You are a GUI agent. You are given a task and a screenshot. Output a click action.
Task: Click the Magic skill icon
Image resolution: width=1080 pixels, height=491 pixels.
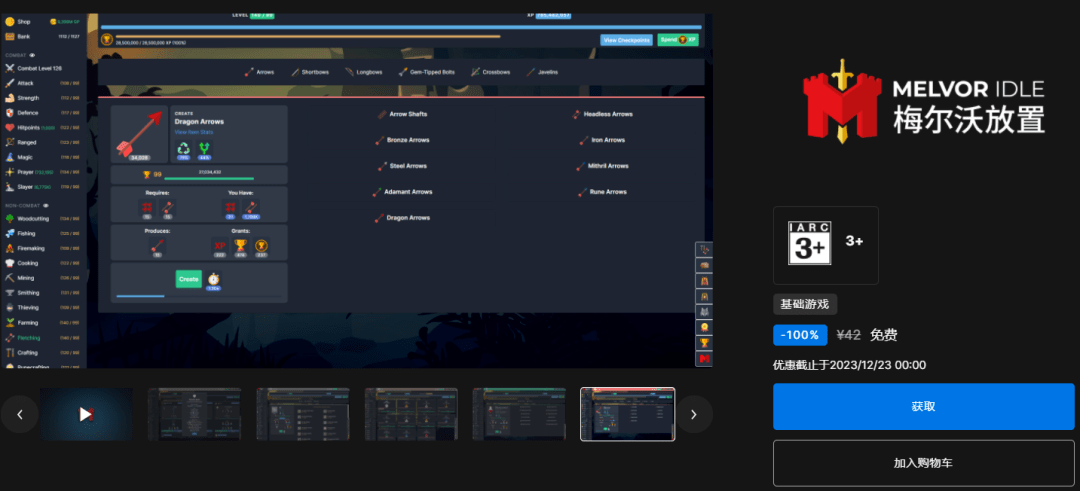click(x=9, y=157)
